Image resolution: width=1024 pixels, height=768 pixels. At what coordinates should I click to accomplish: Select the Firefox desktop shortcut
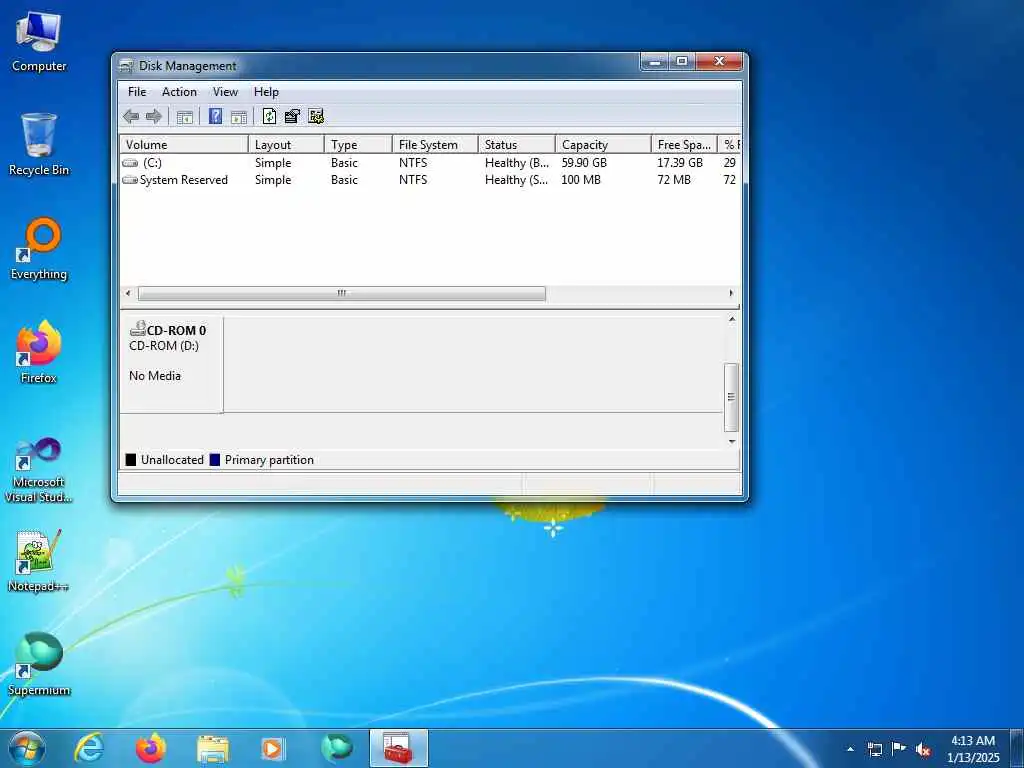[x=39, y=353]
